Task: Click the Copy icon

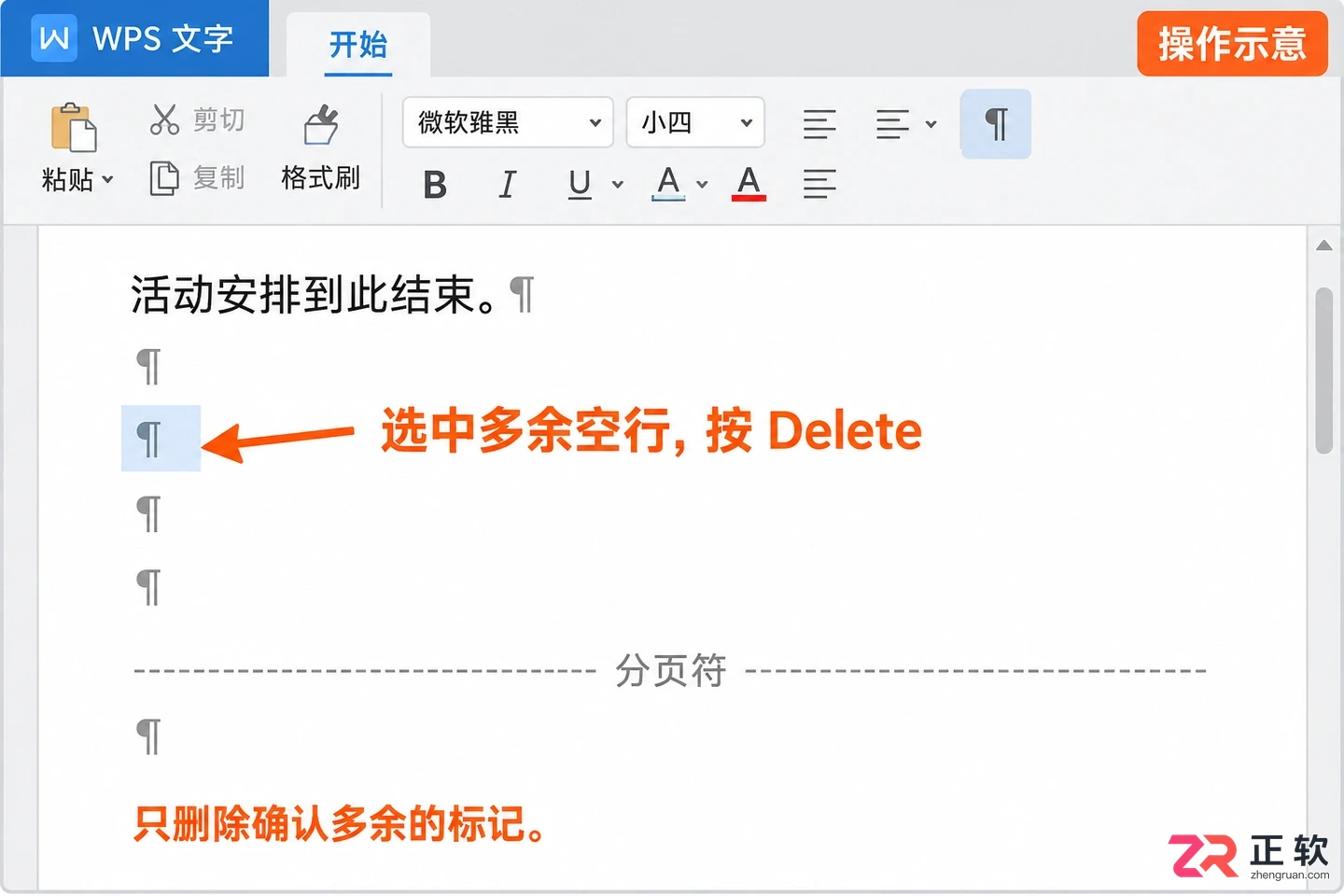Action: (164, 177)
